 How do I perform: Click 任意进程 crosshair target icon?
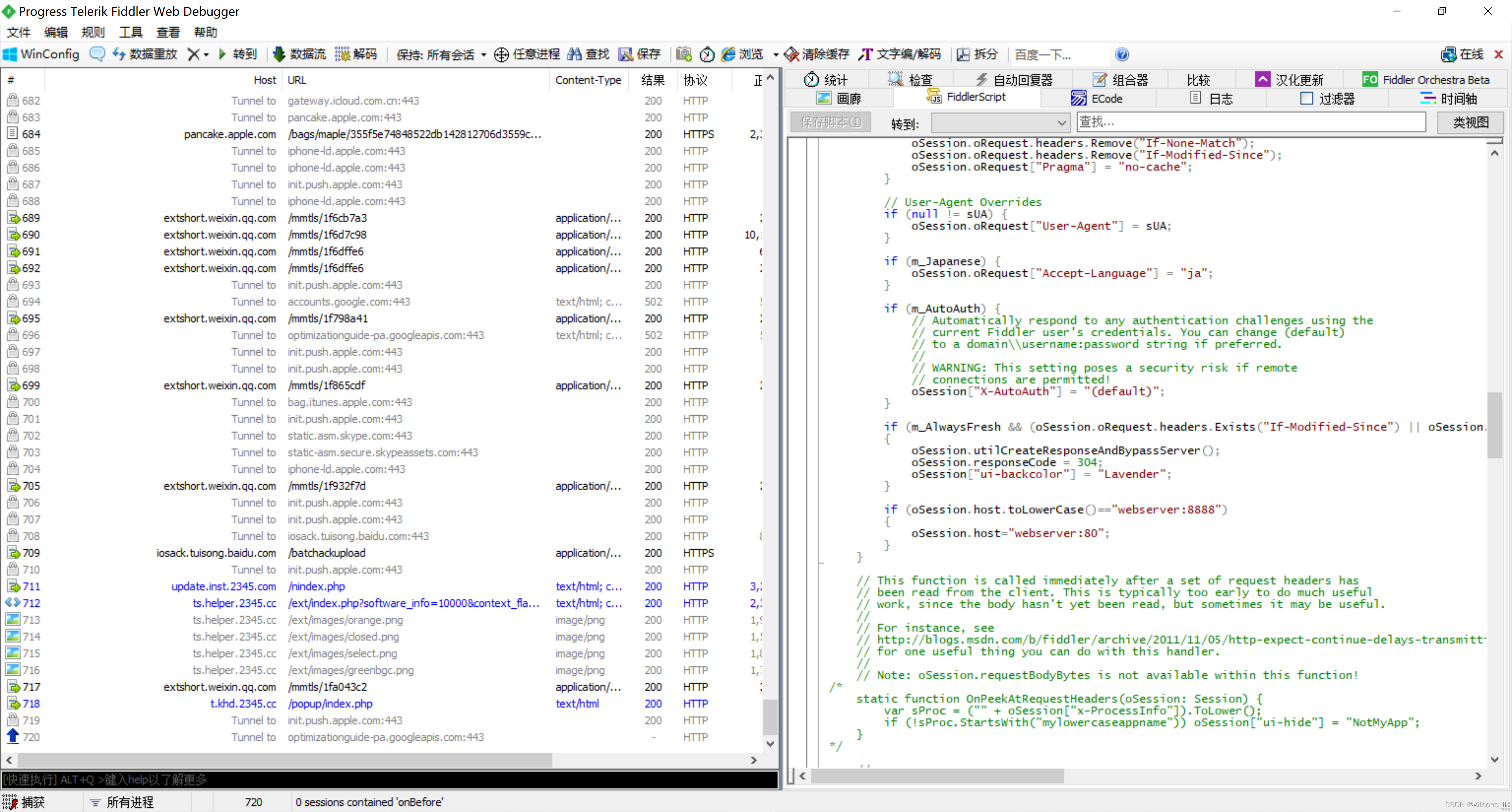pos(501,55)
